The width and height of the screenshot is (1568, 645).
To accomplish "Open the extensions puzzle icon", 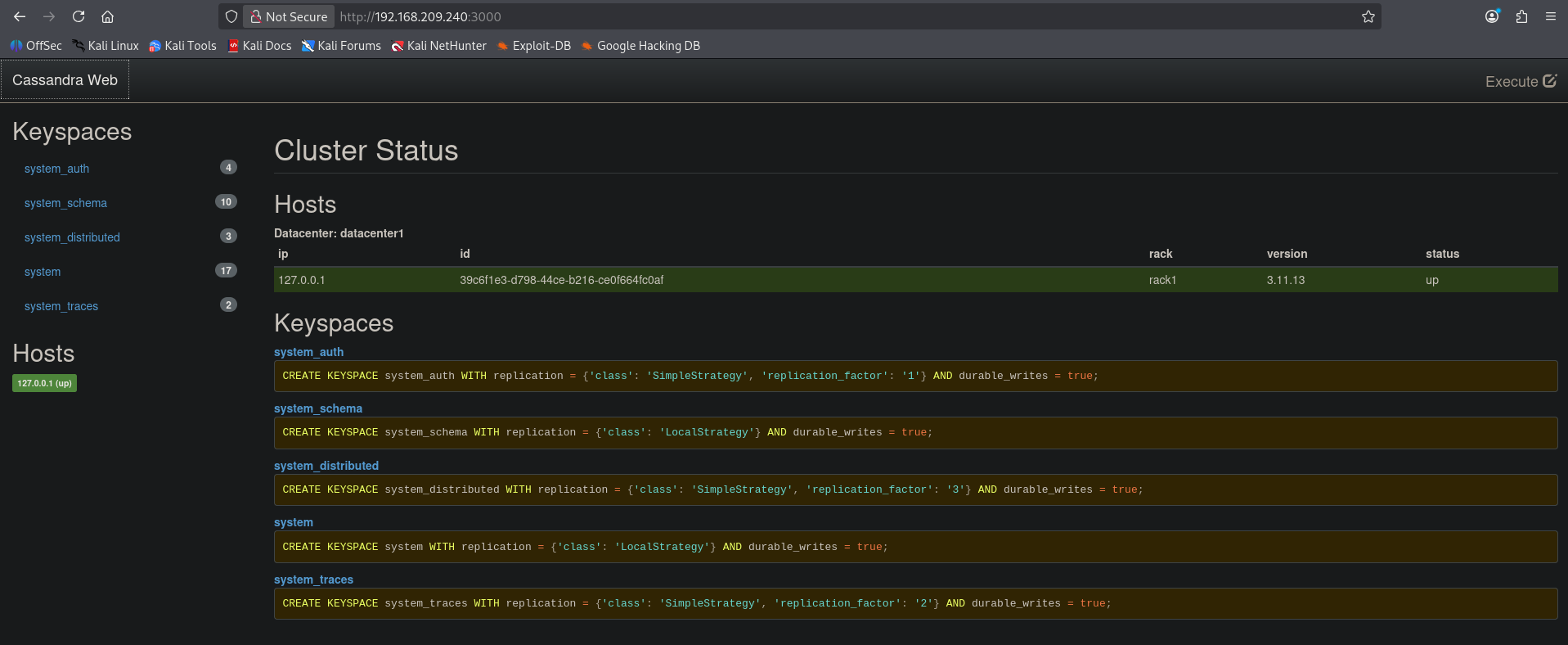I will pos(1521,16).
